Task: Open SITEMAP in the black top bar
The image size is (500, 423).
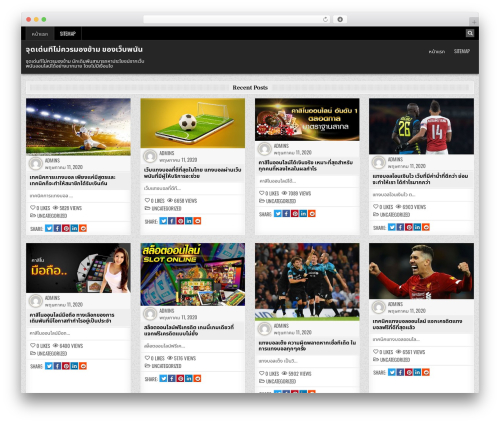Action: 68,34
